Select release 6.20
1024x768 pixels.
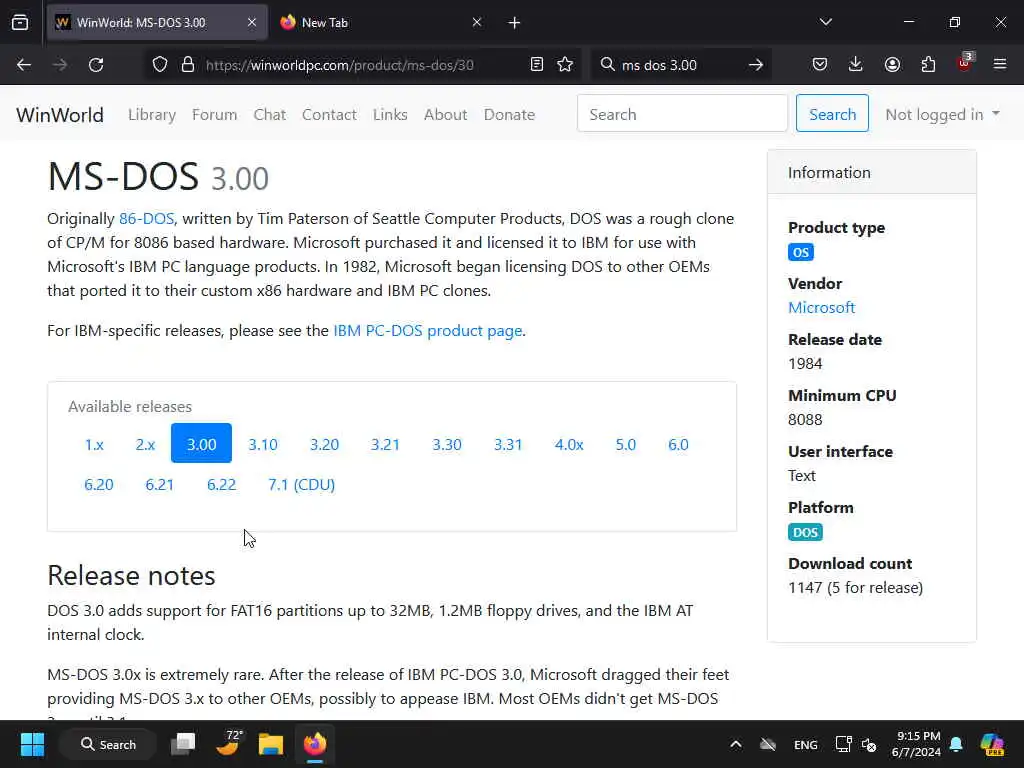(x=99, y=485)
